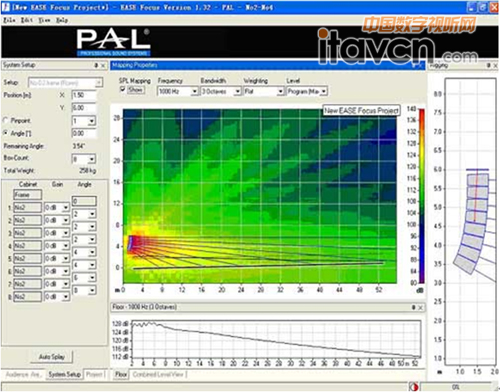Pin the System Setup panel
The height and width of the screenshot is (392, 500).
click(96, 65)
